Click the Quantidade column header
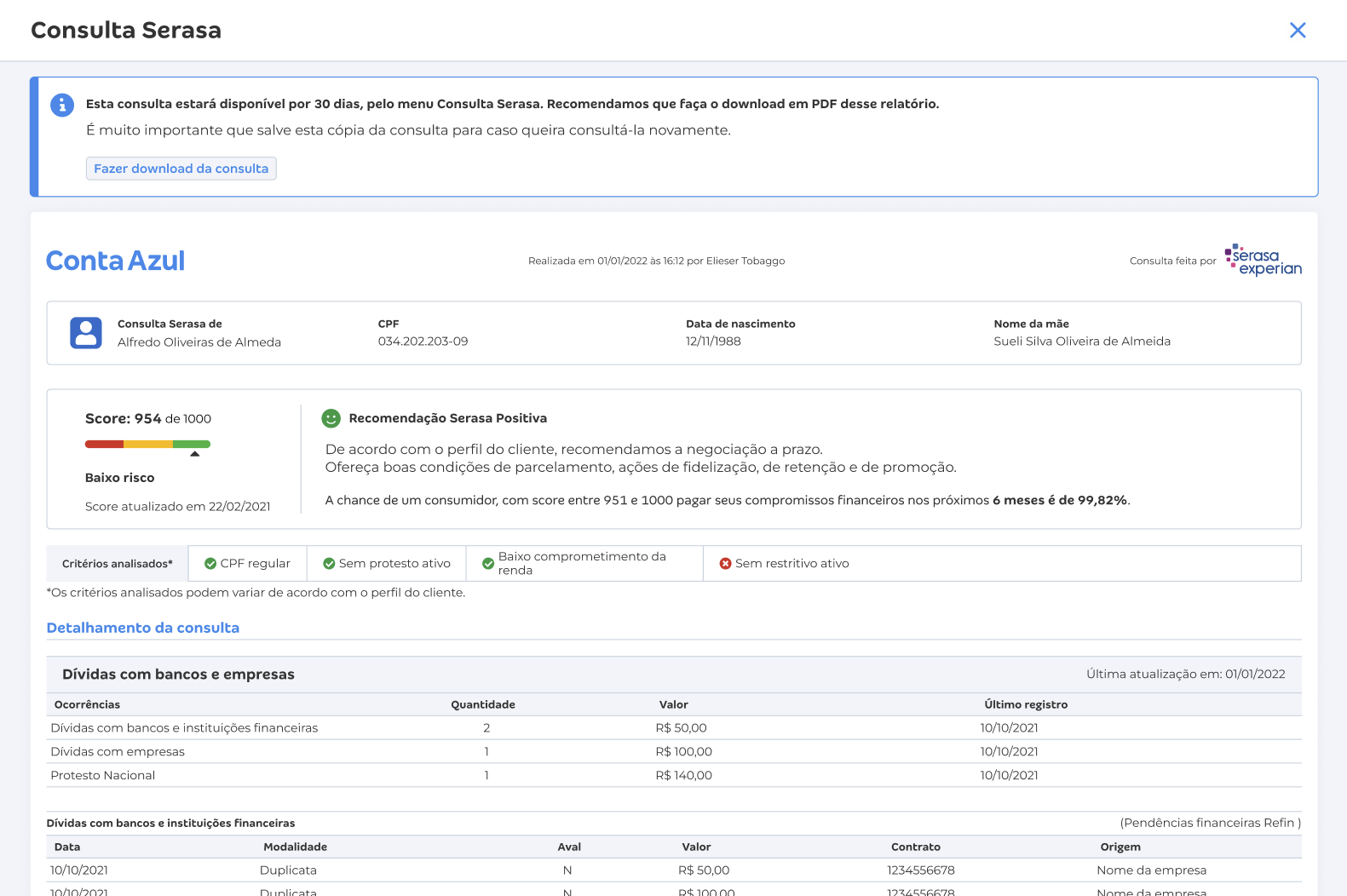Image resolution: width=1347 pixels, height=896 pixels. click(x=483, y=704)
